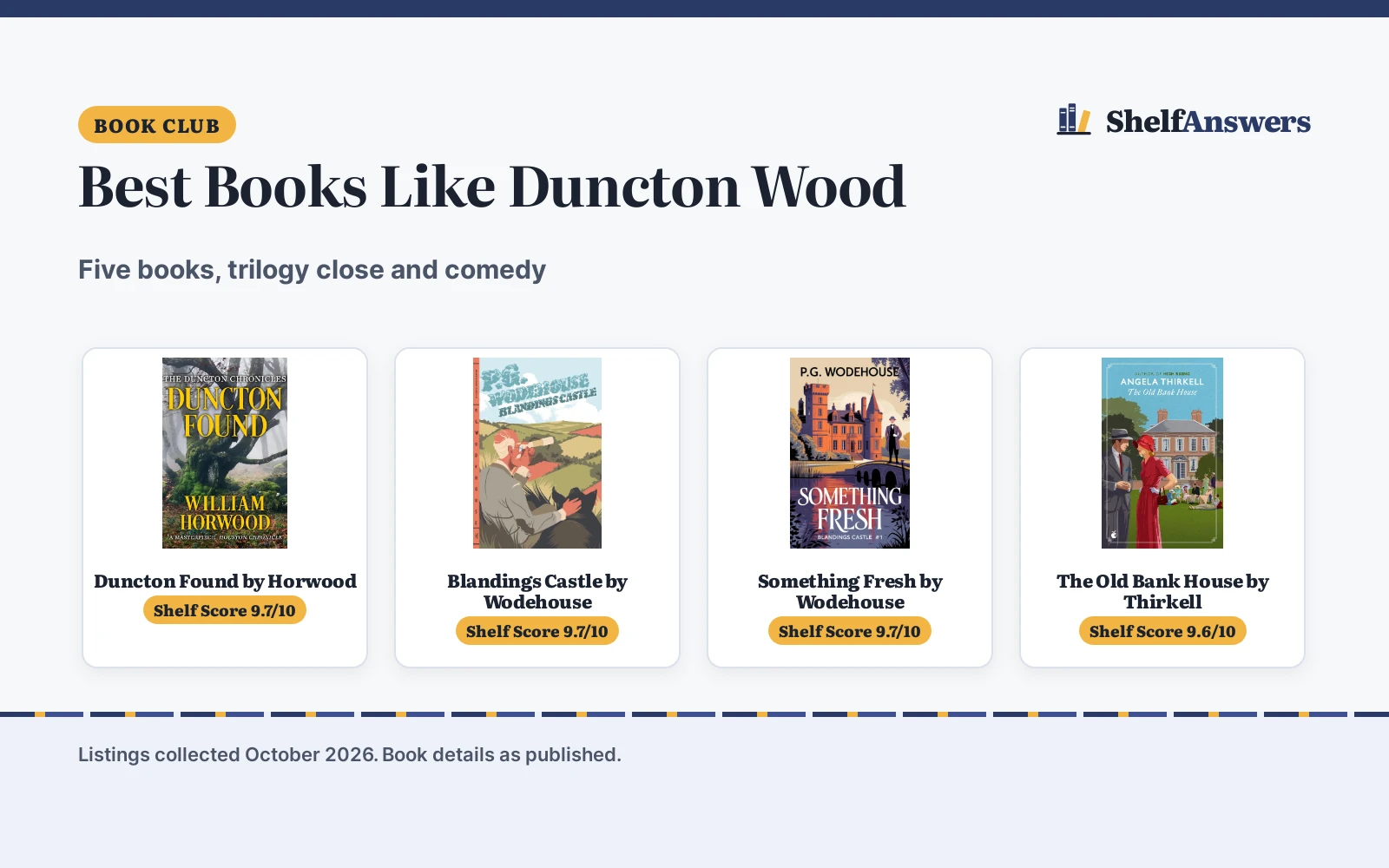The width and height of the screenshot is (1389, 868).
Task: View the Something Fresh cover image
Action: tap(850, 453)
